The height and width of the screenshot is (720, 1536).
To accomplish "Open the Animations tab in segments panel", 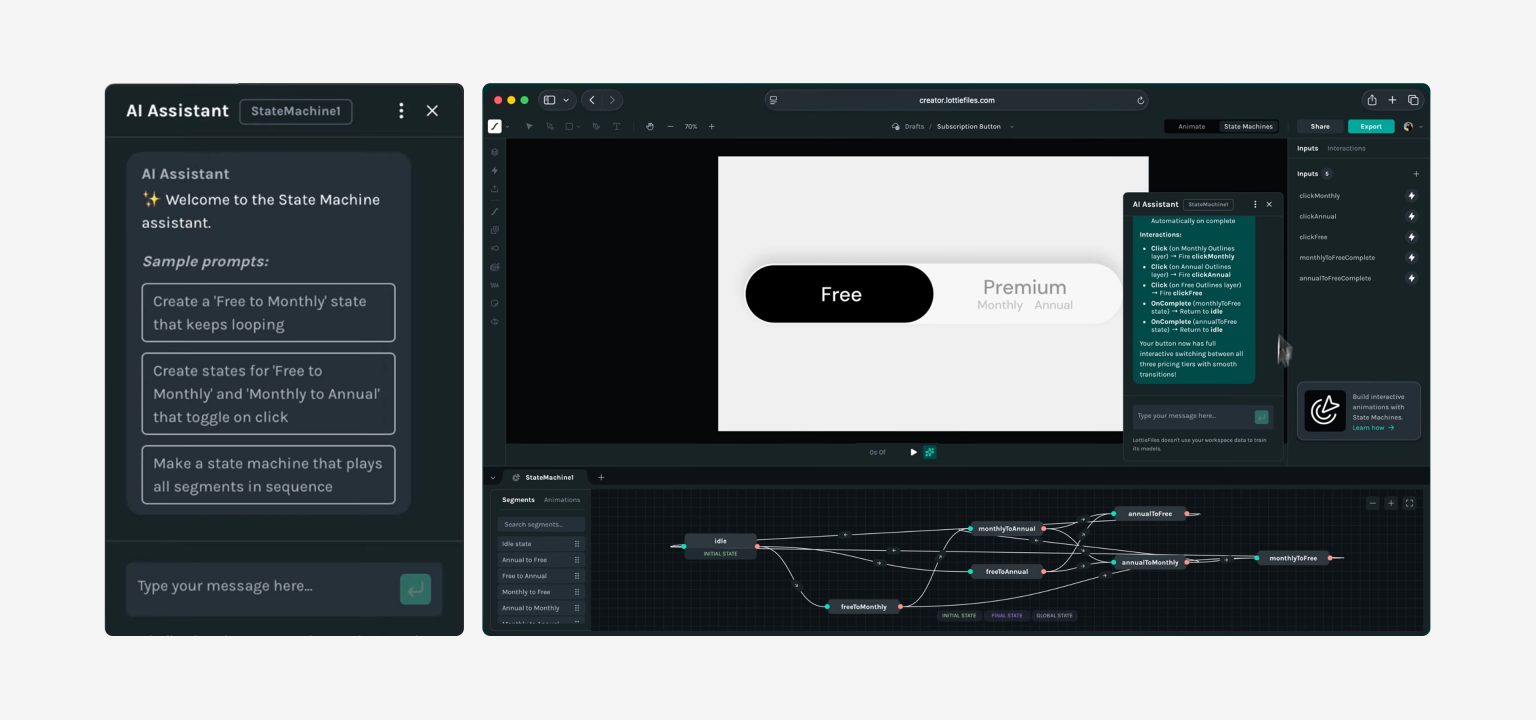I will coord(561,500).
